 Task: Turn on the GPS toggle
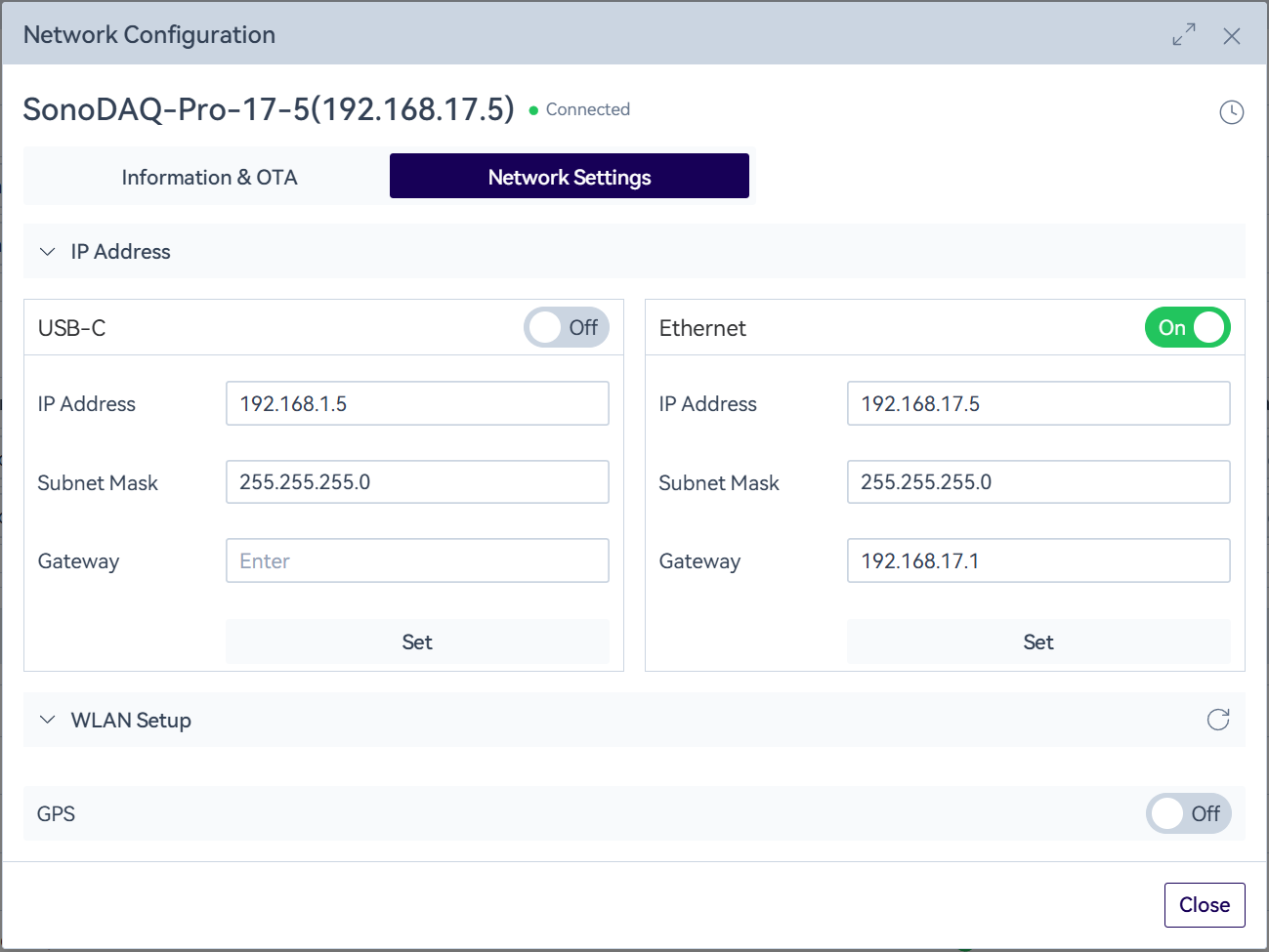(1187, 813)
